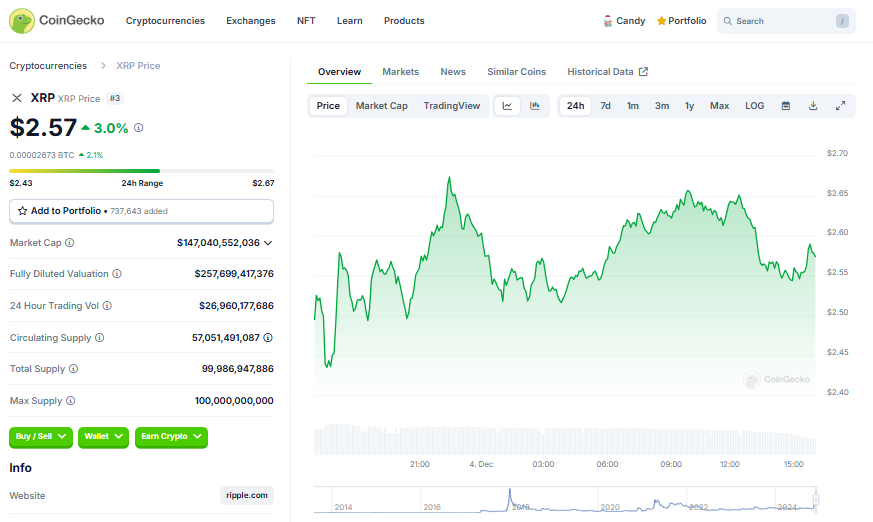This screenshot has width=873, height=522.
Task: Open the Candy link text
Action: [631, 21]
